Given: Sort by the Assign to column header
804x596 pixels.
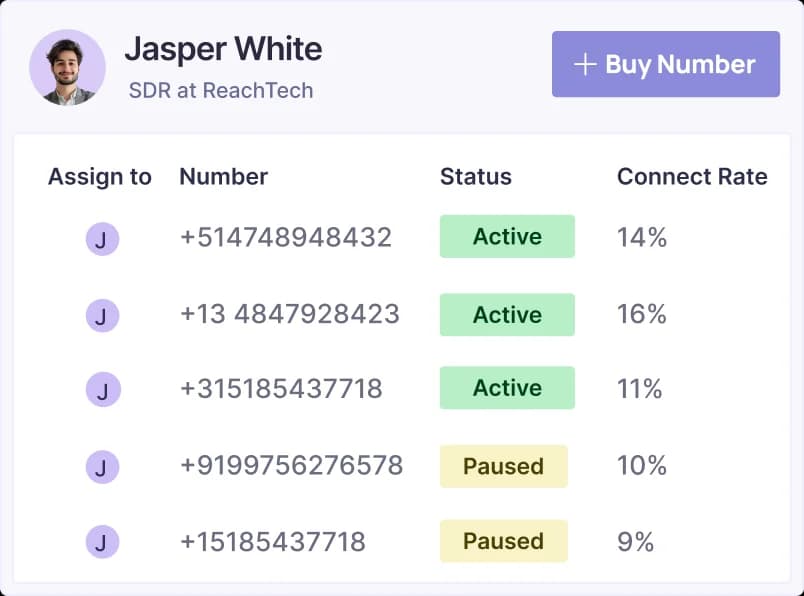Looking at the screenshot, I should point(100,177).
